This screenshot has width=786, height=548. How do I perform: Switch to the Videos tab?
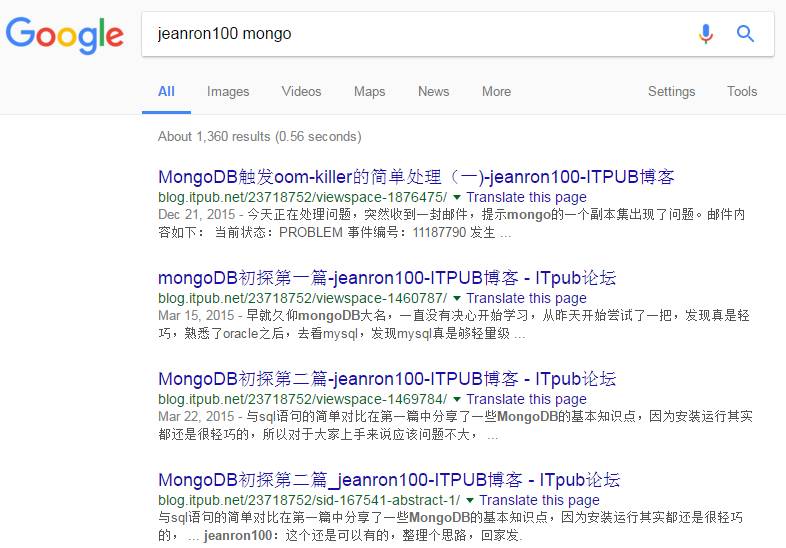(x=301, y=92)
